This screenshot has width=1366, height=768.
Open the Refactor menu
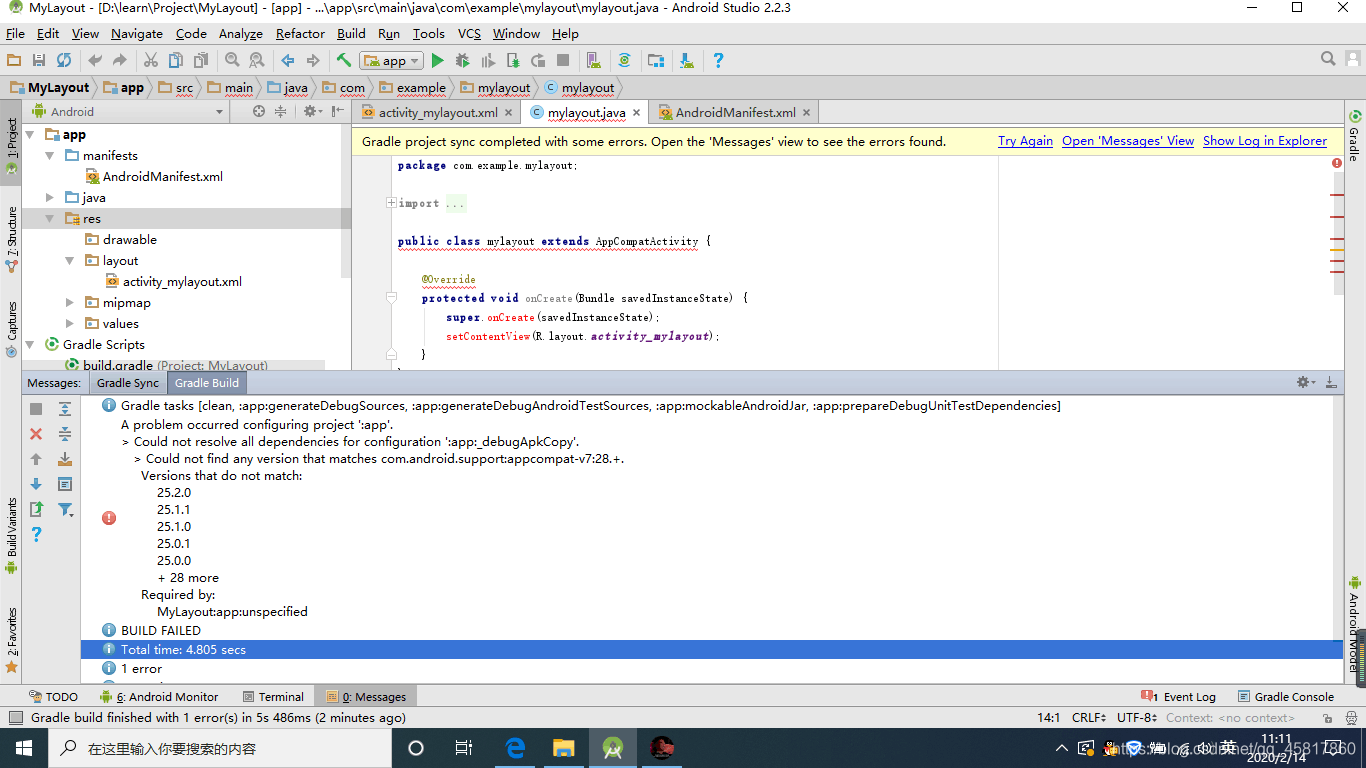(300, 33)
